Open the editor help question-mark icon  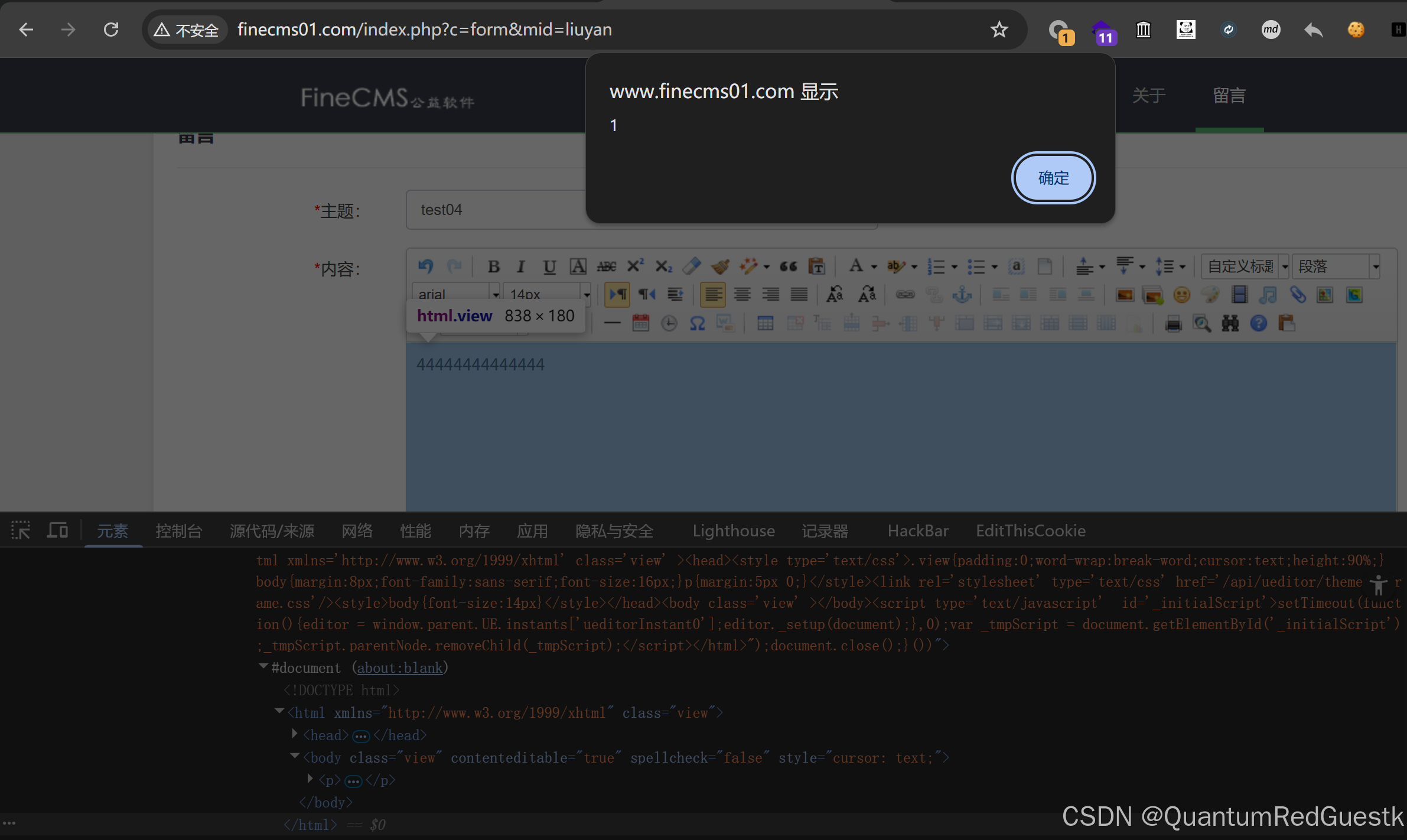[1259, 323]
